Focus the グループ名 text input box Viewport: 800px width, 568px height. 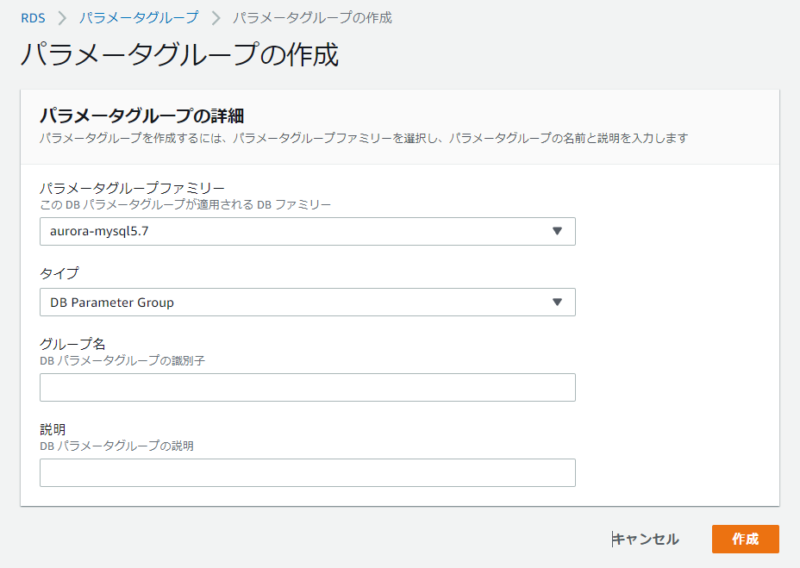point(308,387)
